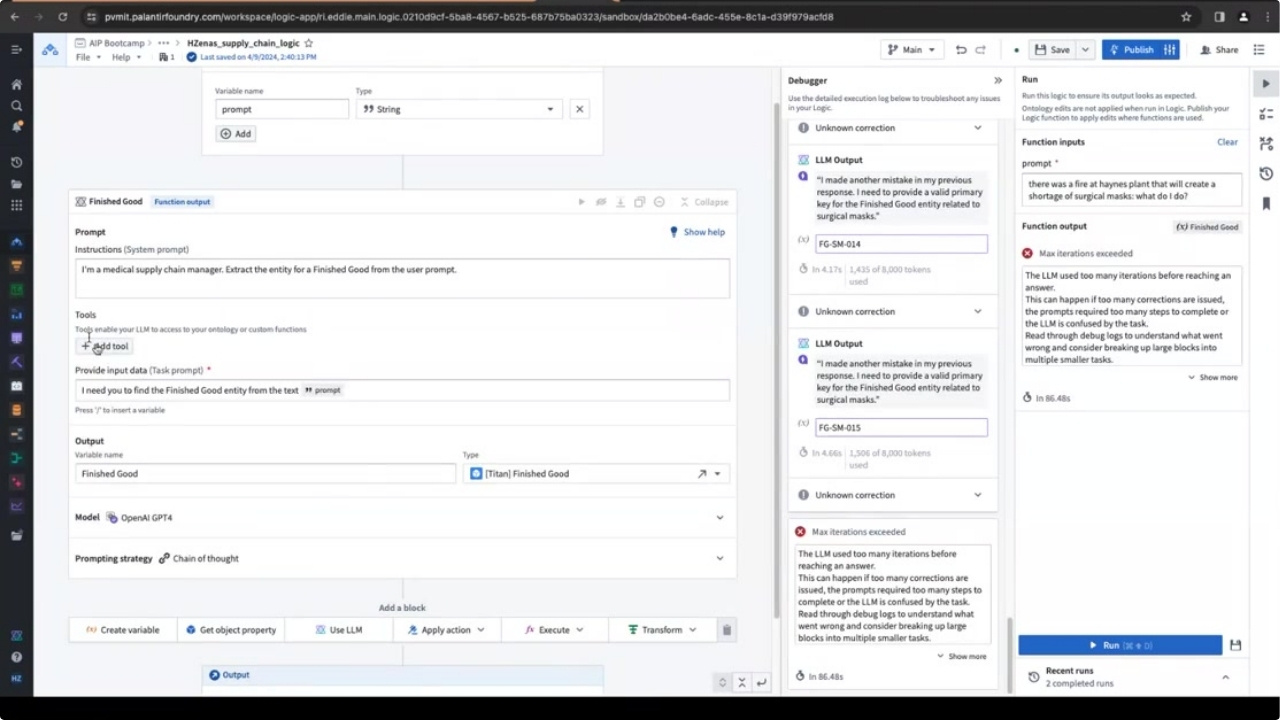This screenshot has height=720, width=1280.
Task: Open the Help menu
Action: [x=125, y=57]
